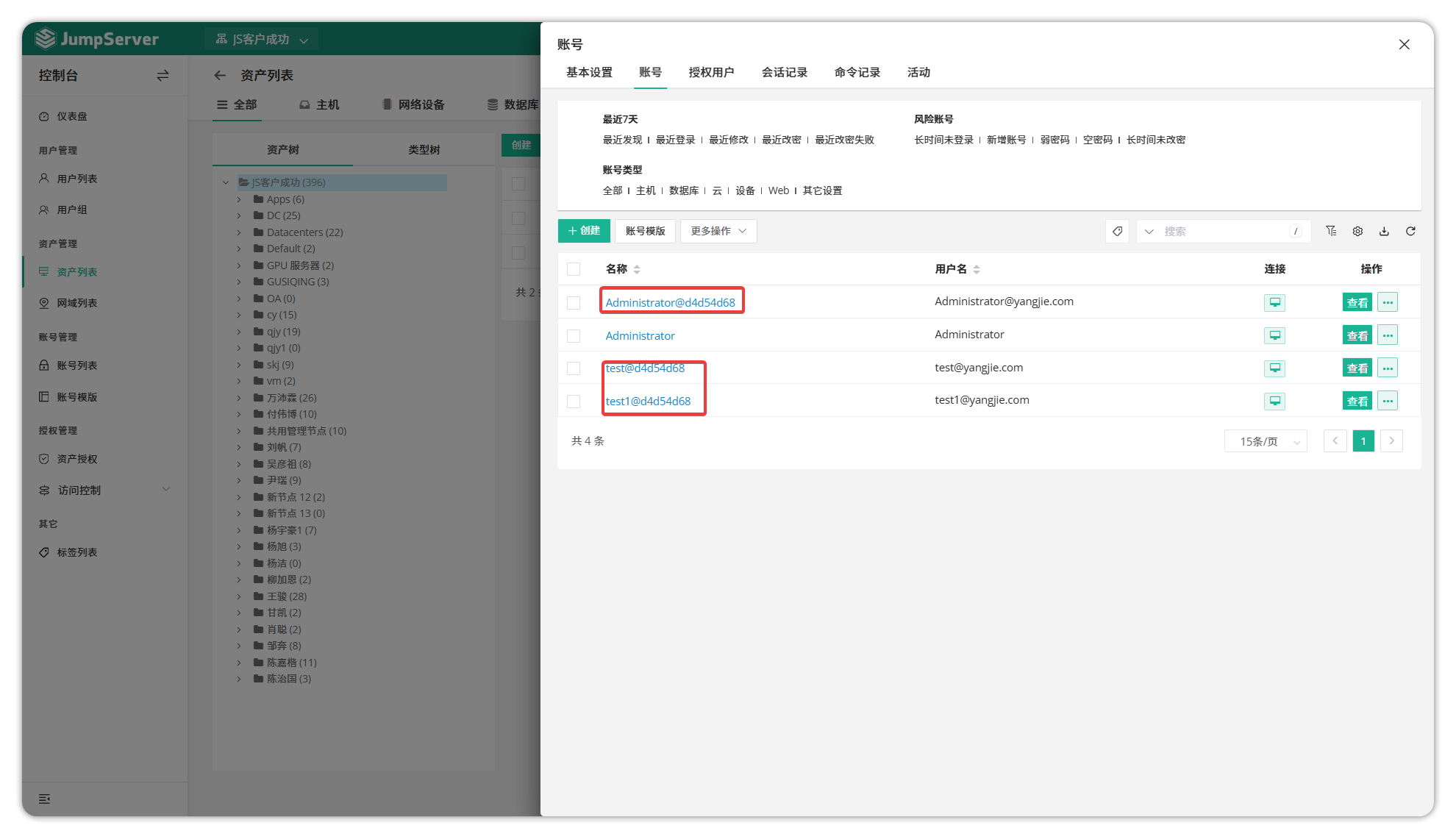Expand the search field options chevron
This screenshot has height=831, width=1456.
[x=1149, y=231]
